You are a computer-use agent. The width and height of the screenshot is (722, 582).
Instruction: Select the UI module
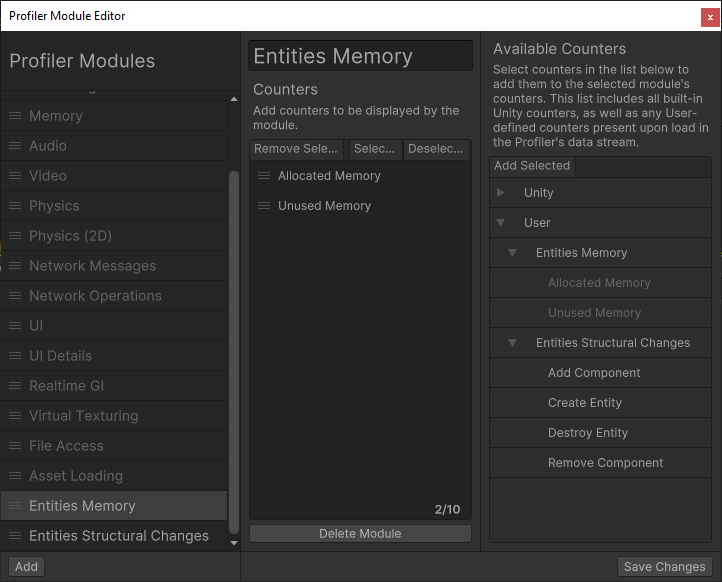(114, 326)
